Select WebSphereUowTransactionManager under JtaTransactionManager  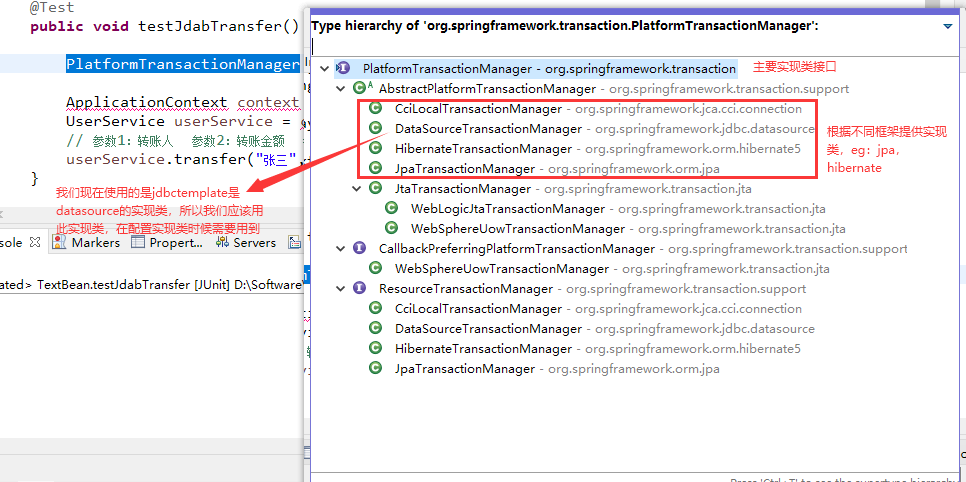(x=518, y=229)
